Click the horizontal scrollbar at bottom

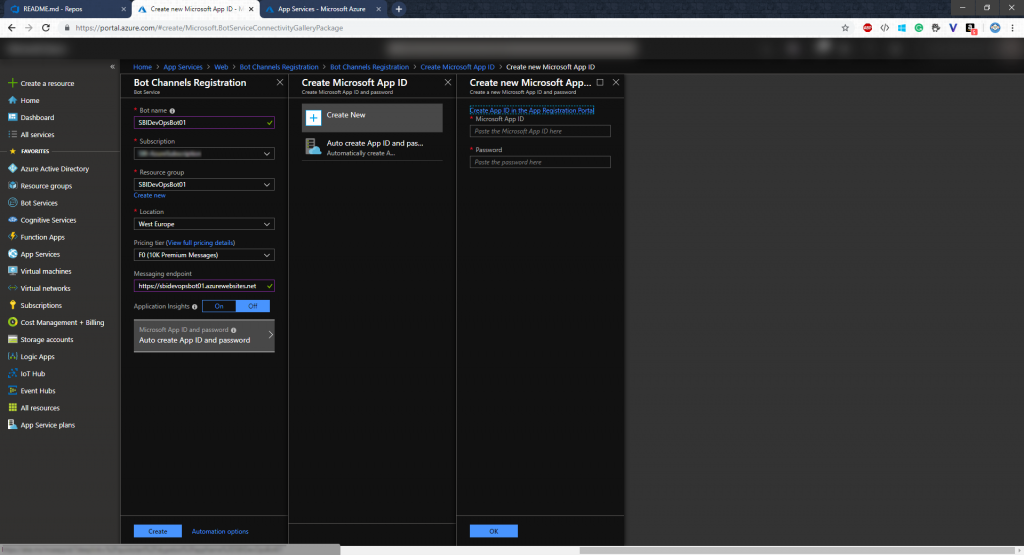tap(795, 550)
